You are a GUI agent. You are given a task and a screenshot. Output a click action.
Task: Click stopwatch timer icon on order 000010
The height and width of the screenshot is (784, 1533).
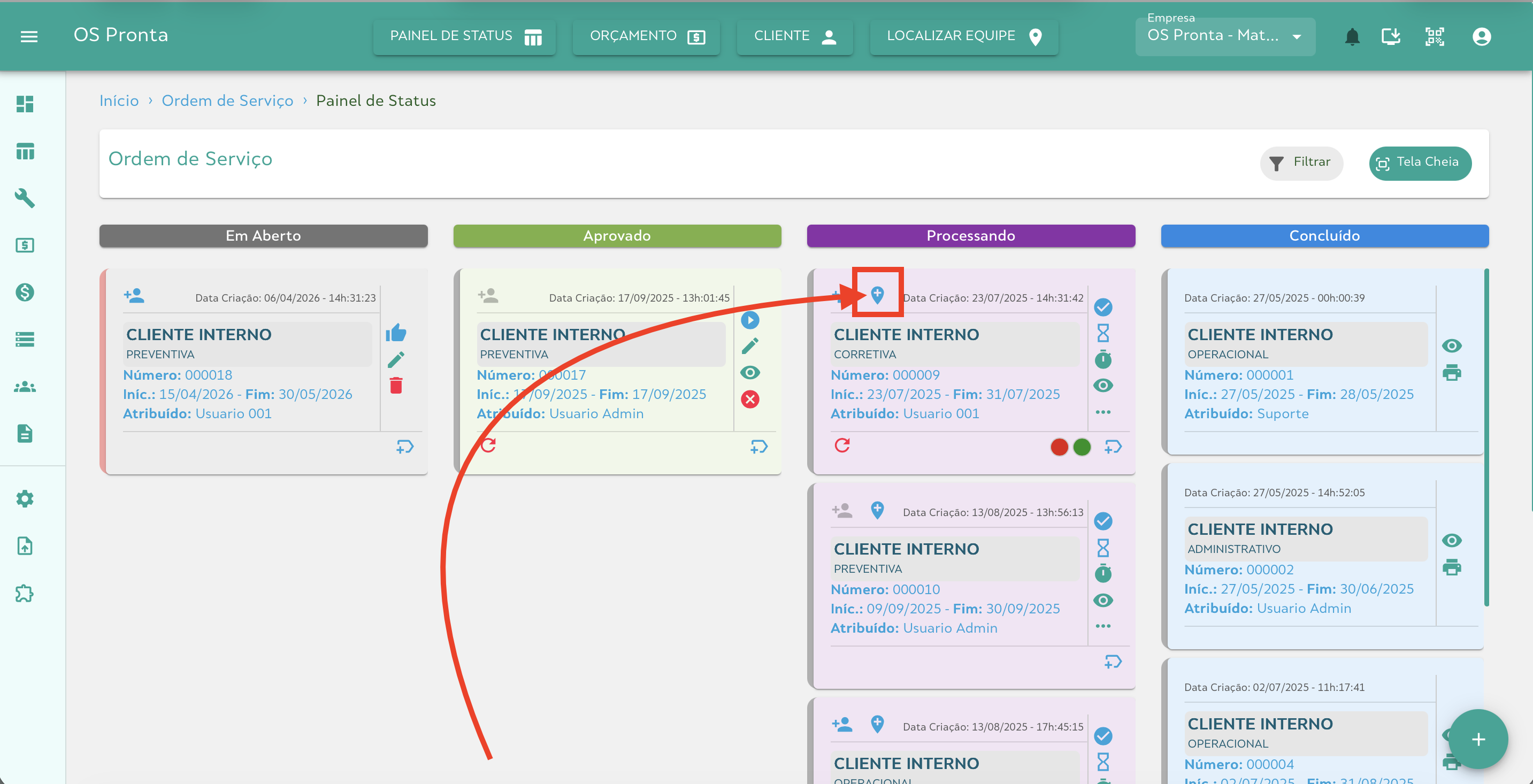(x=1103, y=574)
